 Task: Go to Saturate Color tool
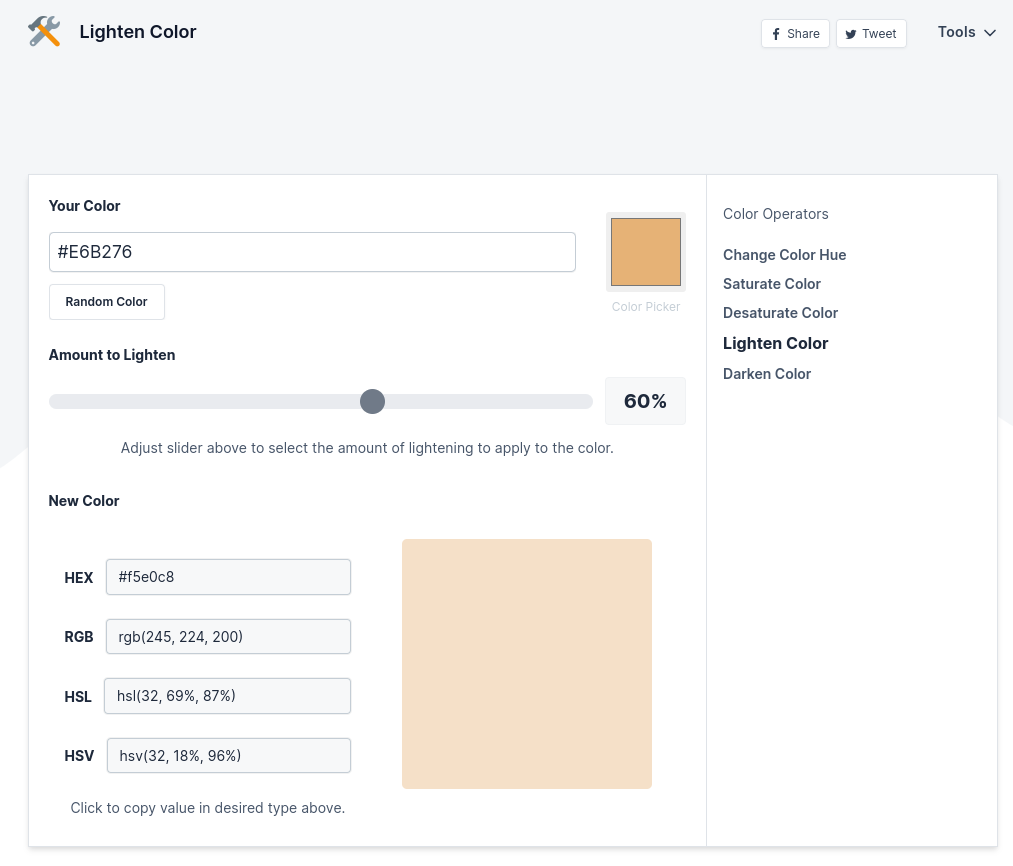click(771, 284)
